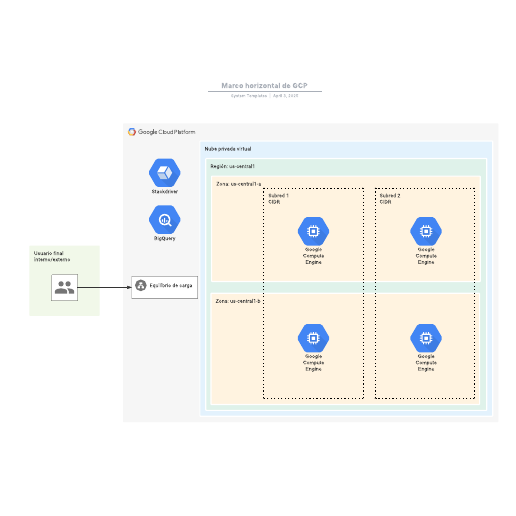516x516 pixels.
Task: Select Compute Engine icon in Subred 2, zone us-central1-a
Action: coord(426,231)
